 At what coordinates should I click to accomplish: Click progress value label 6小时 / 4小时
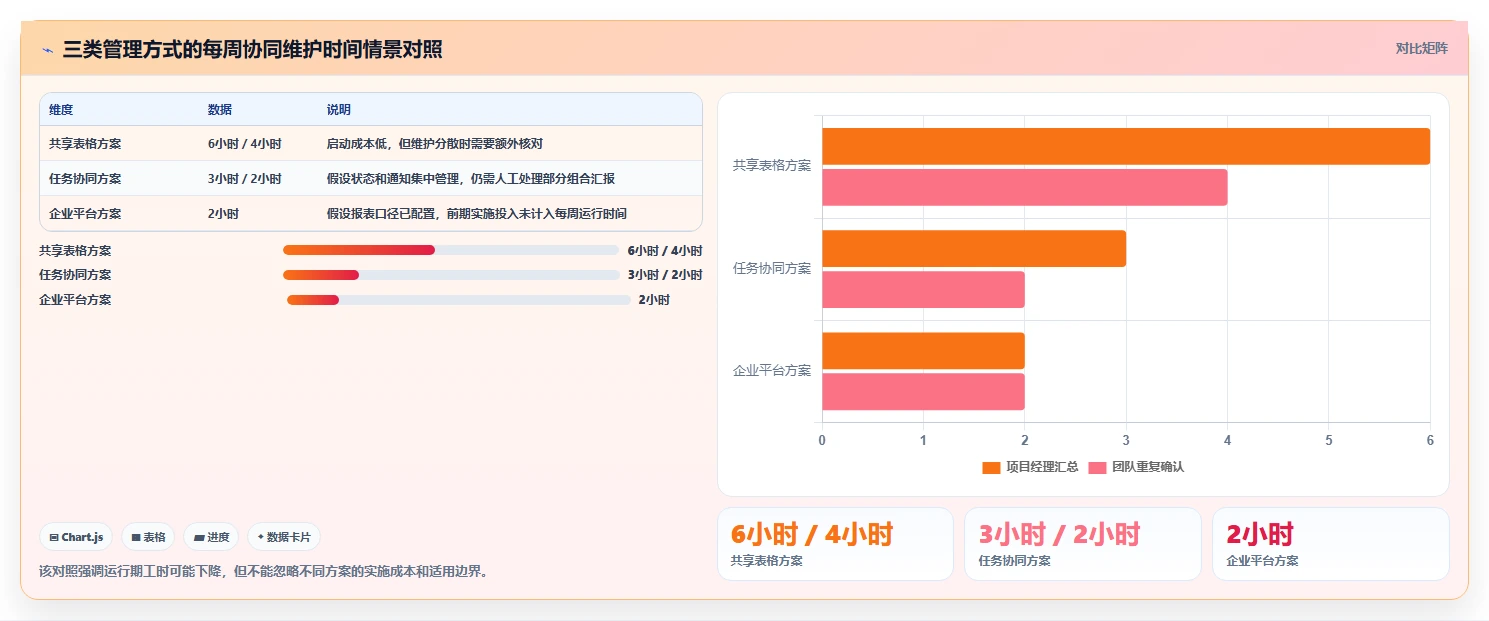tap(665, 250)
